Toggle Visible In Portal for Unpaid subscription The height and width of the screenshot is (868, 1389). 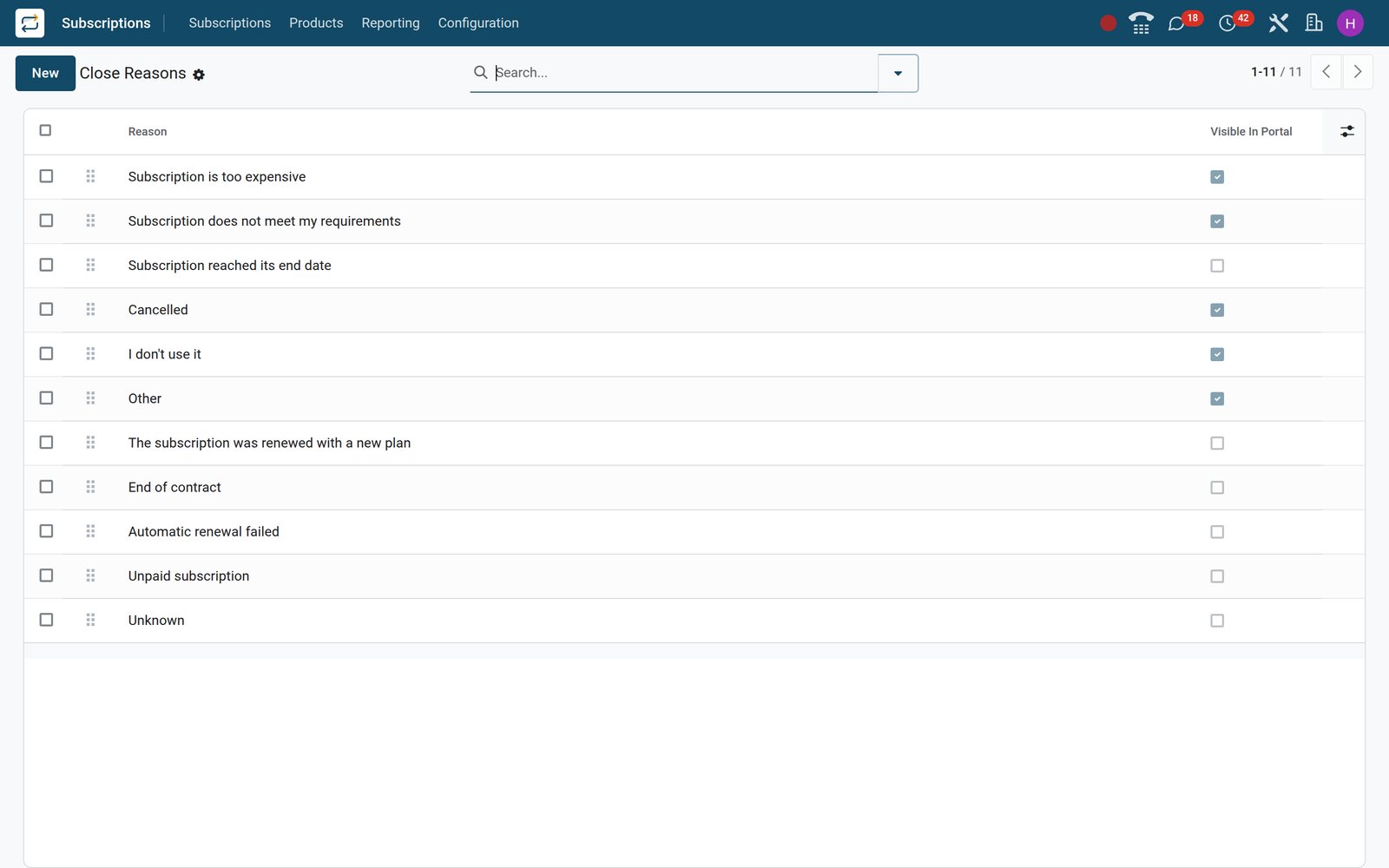click(x=1217, y=576)
